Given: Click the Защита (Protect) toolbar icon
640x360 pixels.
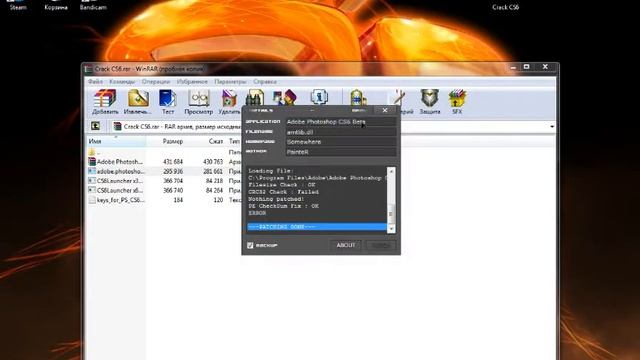Looking at the screenshot, I should point(430,102).
